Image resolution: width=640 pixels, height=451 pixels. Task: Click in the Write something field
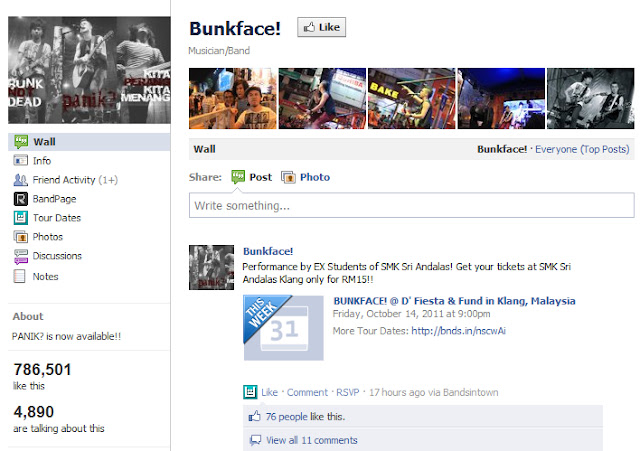[x=411, y=205]
